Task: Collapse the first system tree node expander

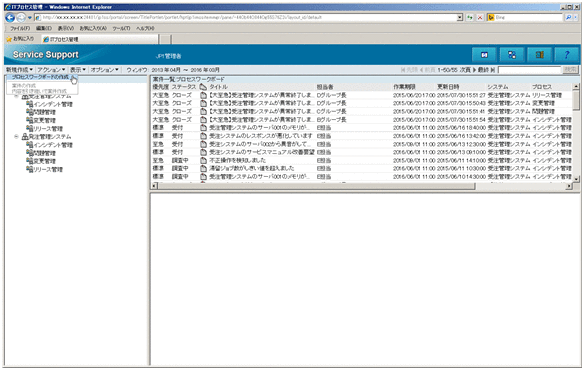Action: [16, 96]
